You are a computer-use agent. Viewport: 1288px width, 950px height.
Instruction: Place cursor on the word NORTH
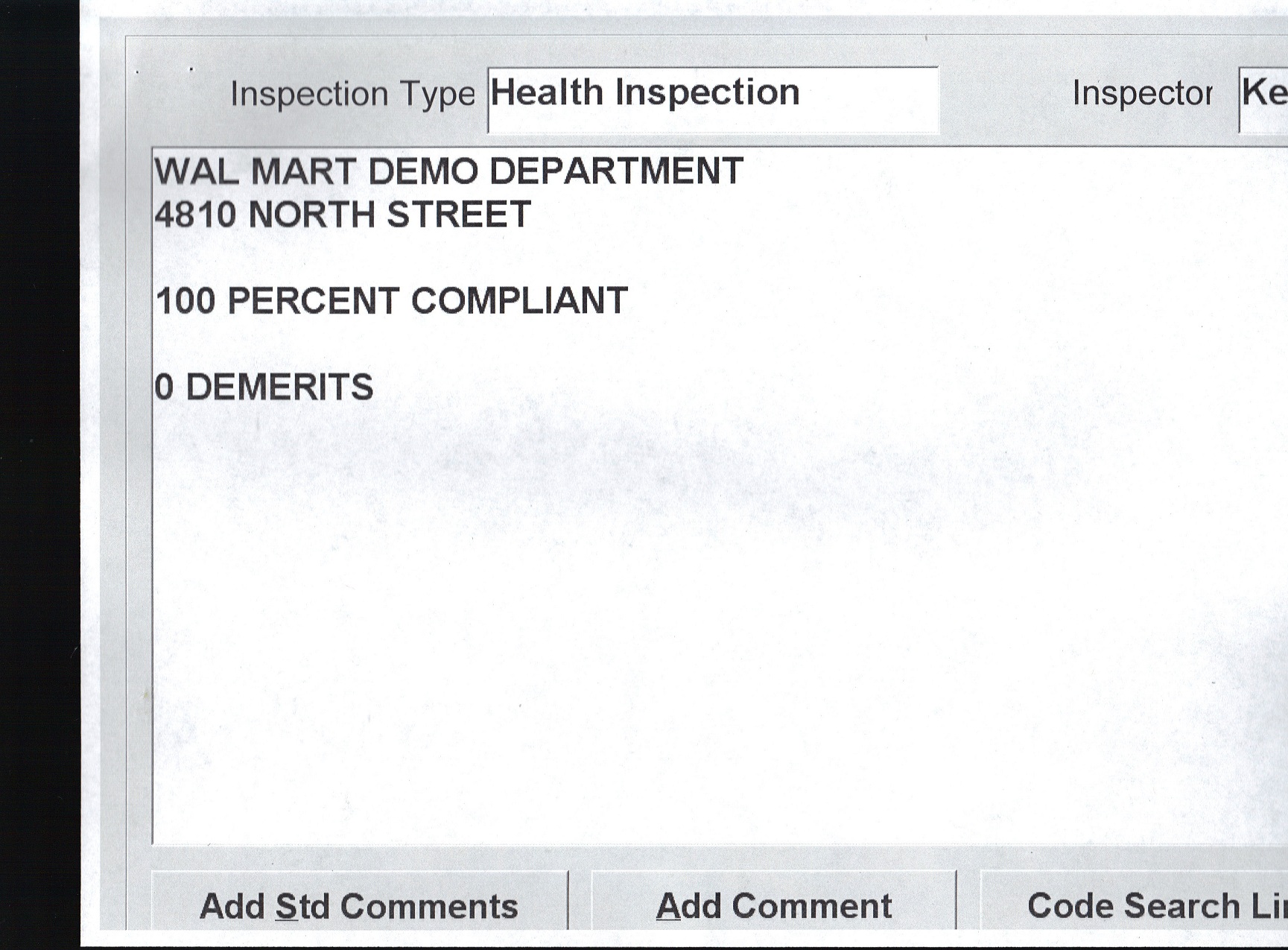pos(311,215)
